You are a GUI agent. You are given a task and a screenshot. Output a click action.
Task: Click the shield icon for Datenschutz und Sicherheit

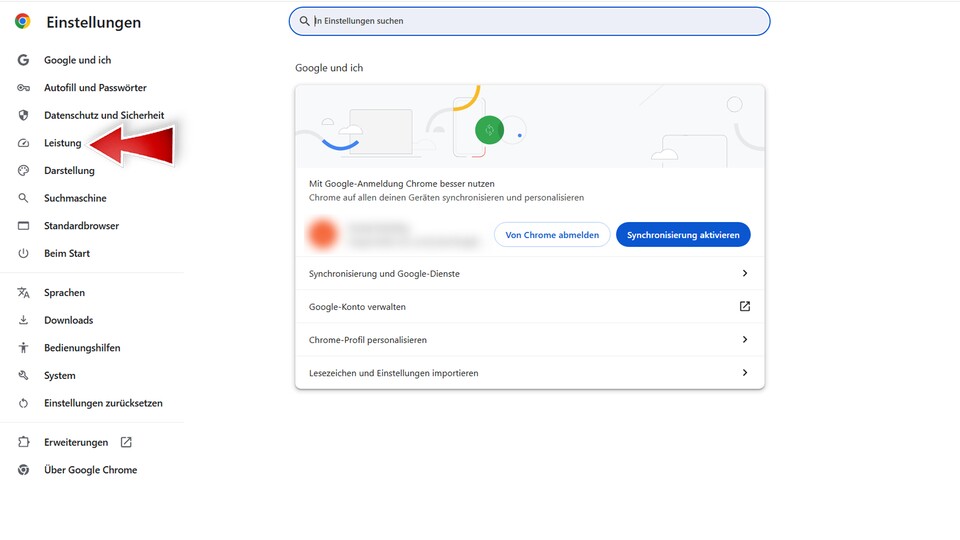click(x=23, y=115)
